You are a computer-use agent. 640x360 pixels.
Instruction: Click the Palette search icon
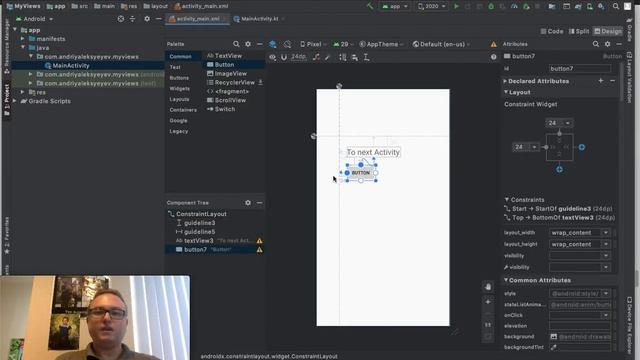(236, 44)
